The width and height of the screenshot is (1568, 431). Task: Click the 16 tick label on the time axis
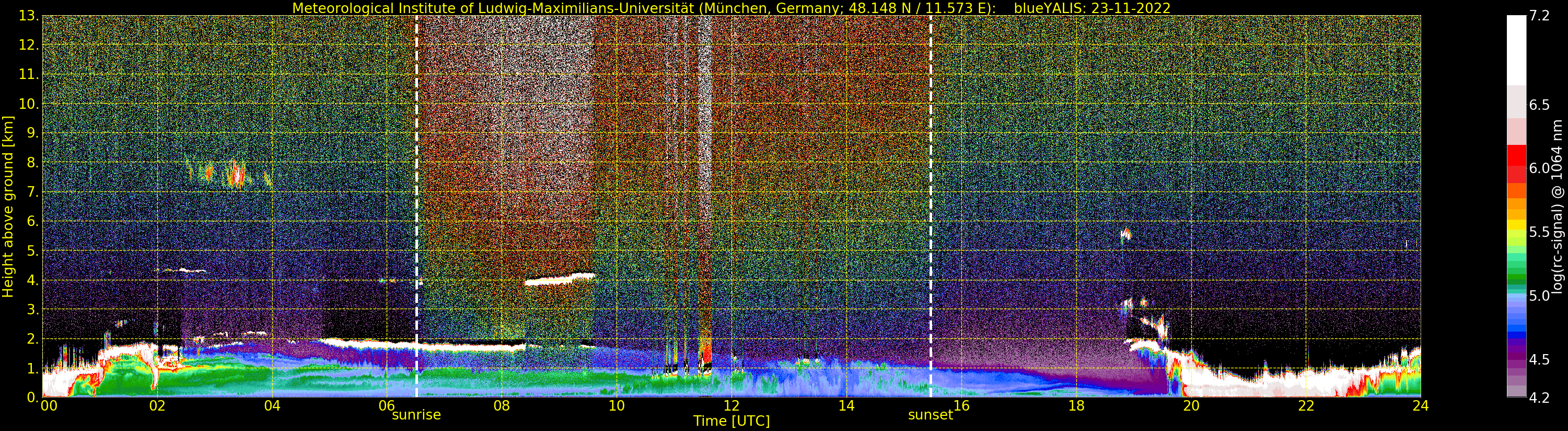coord(961,405)
